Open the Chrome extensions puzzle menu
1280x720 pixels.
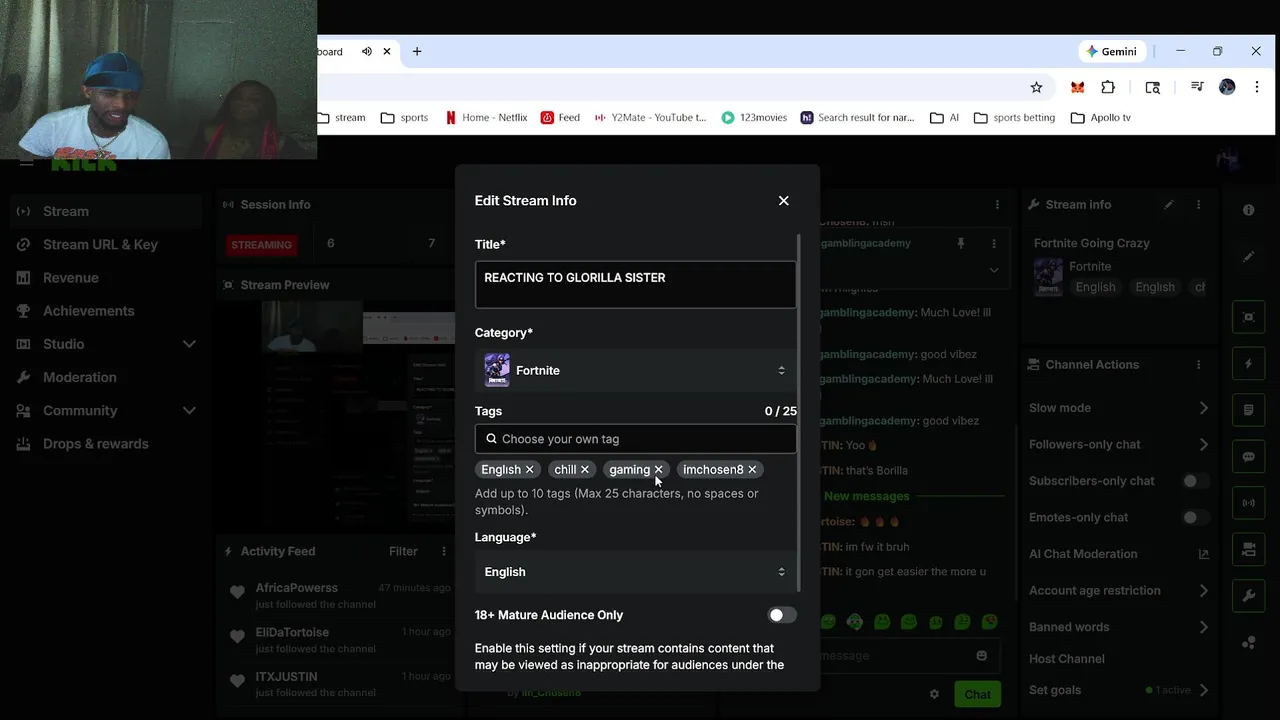(x=1108, y=88)
